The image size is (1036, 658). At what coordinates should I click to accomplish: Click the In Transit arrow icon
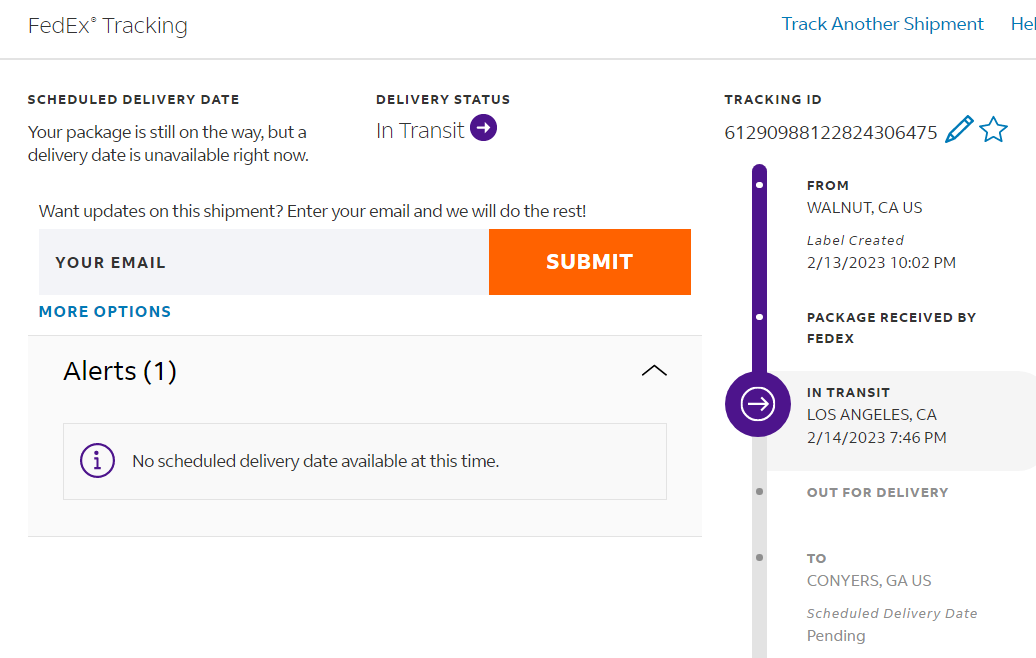click(484, 129)
